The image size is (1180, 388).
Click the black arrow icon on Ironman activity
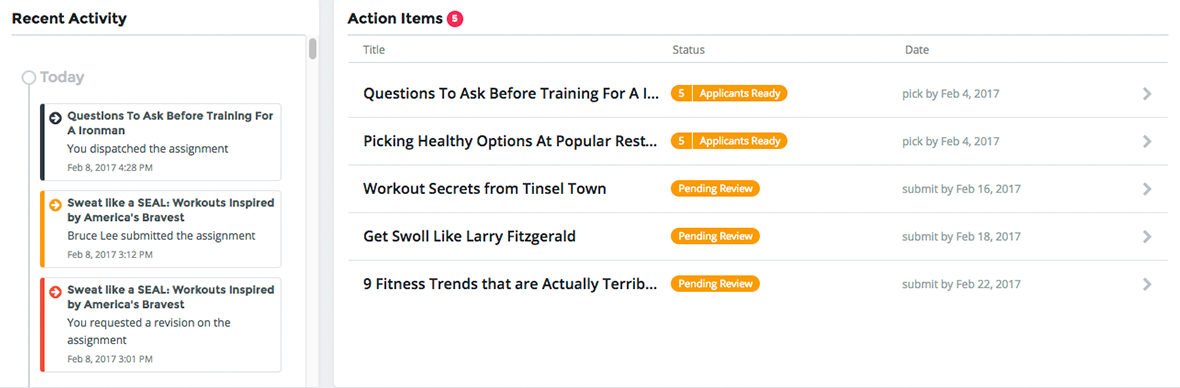(55, 117)
